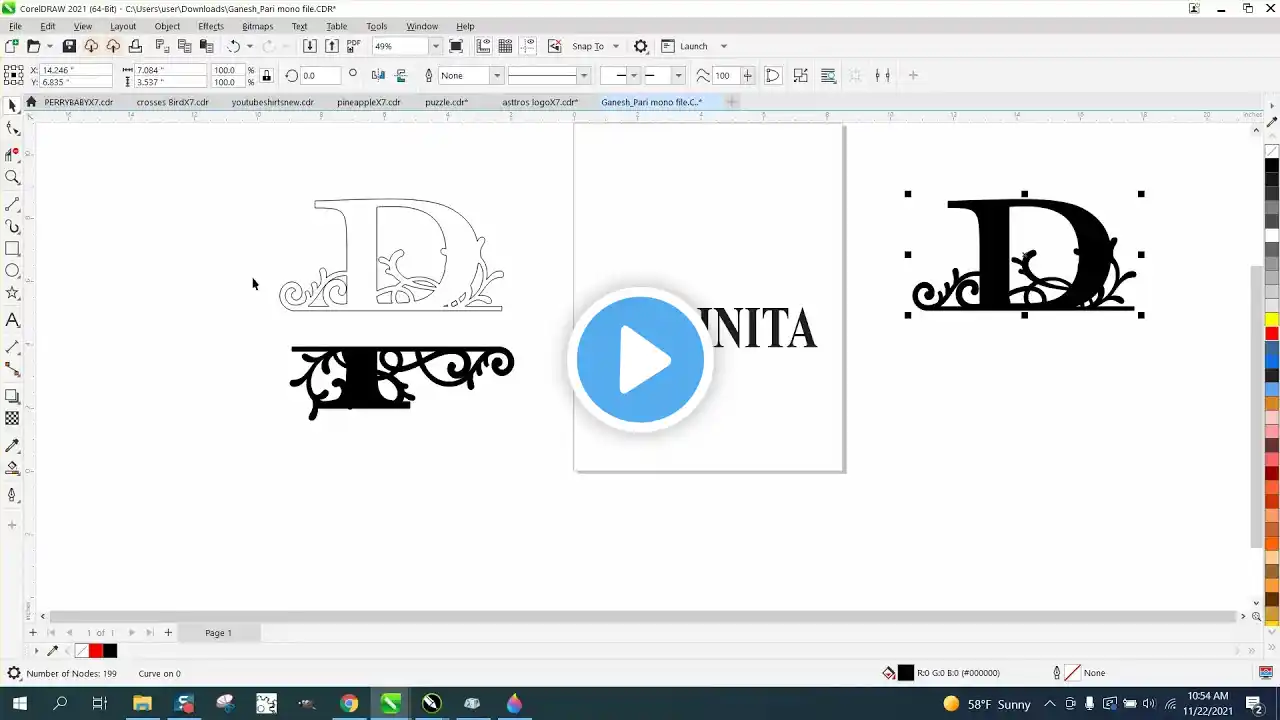Toggle the lock ratio padlock
Screen dimensions: 1280x720
pos(266,75)
